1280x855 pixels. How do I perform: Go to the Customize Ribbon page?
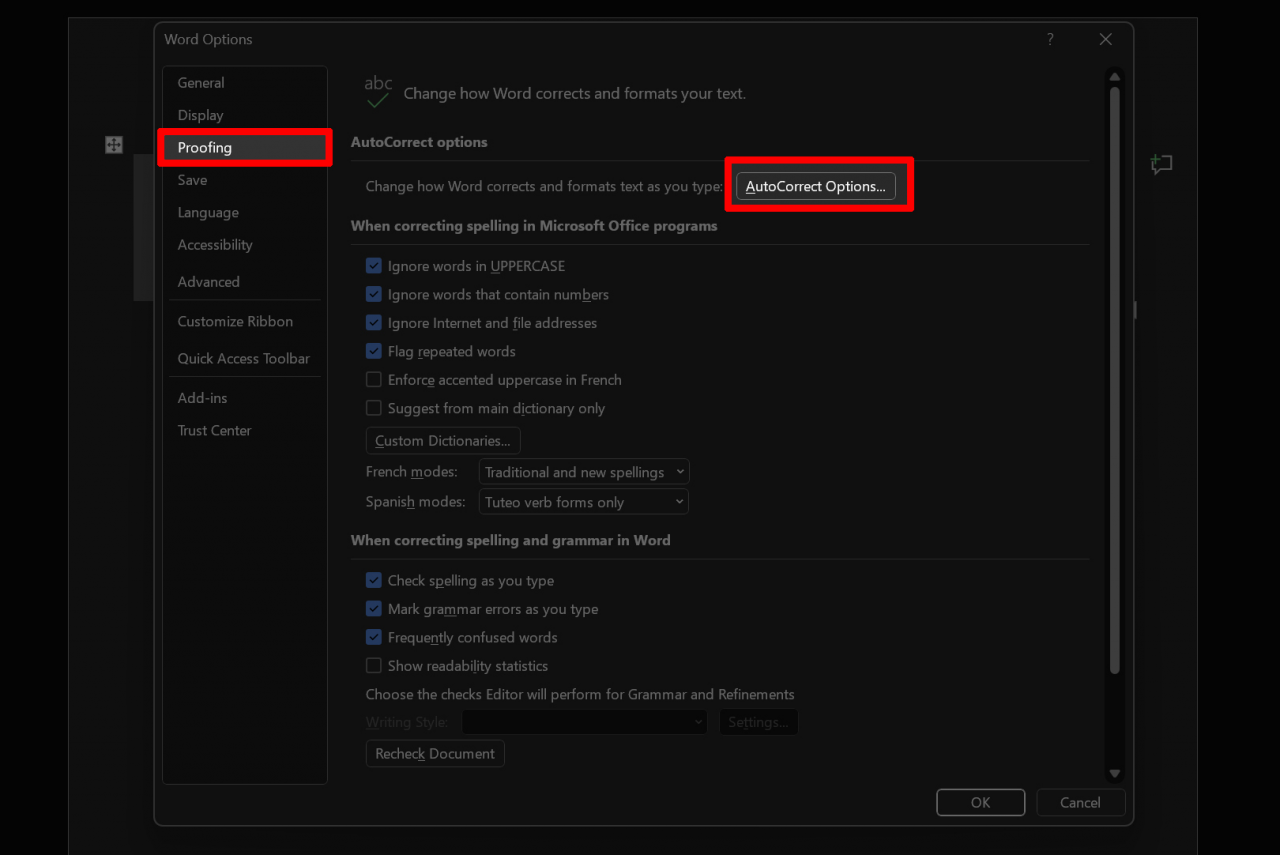point(235,321)
